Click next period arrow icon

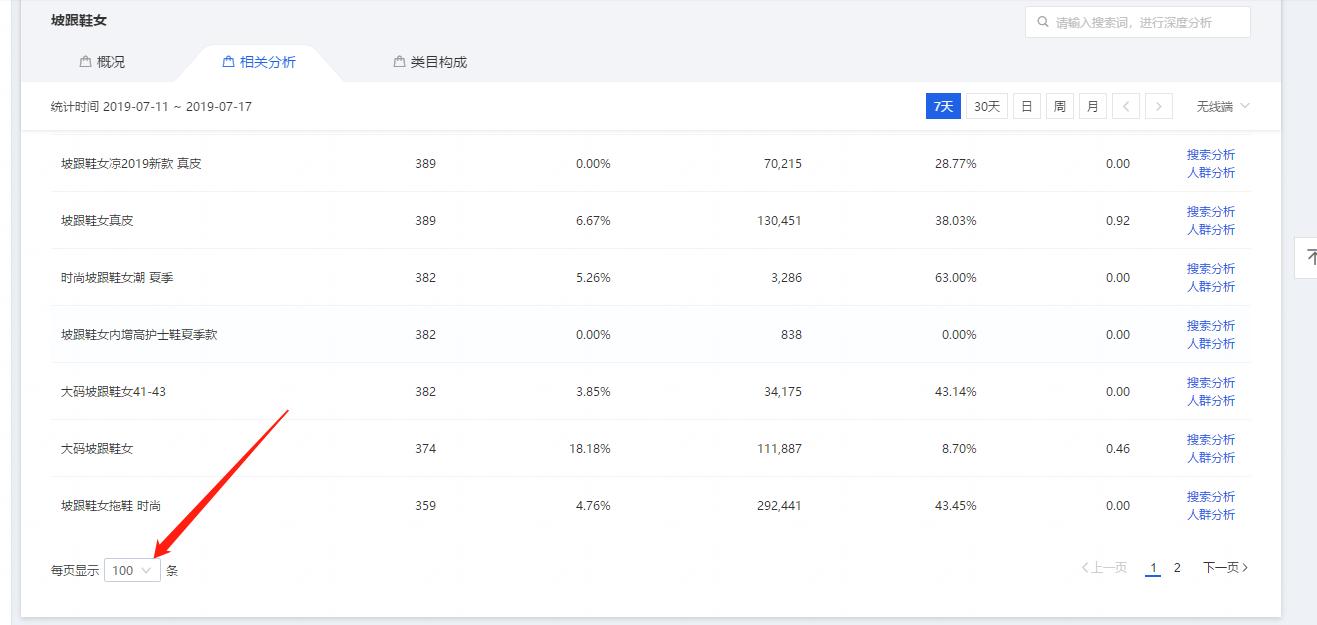(x=1159, y=106)
